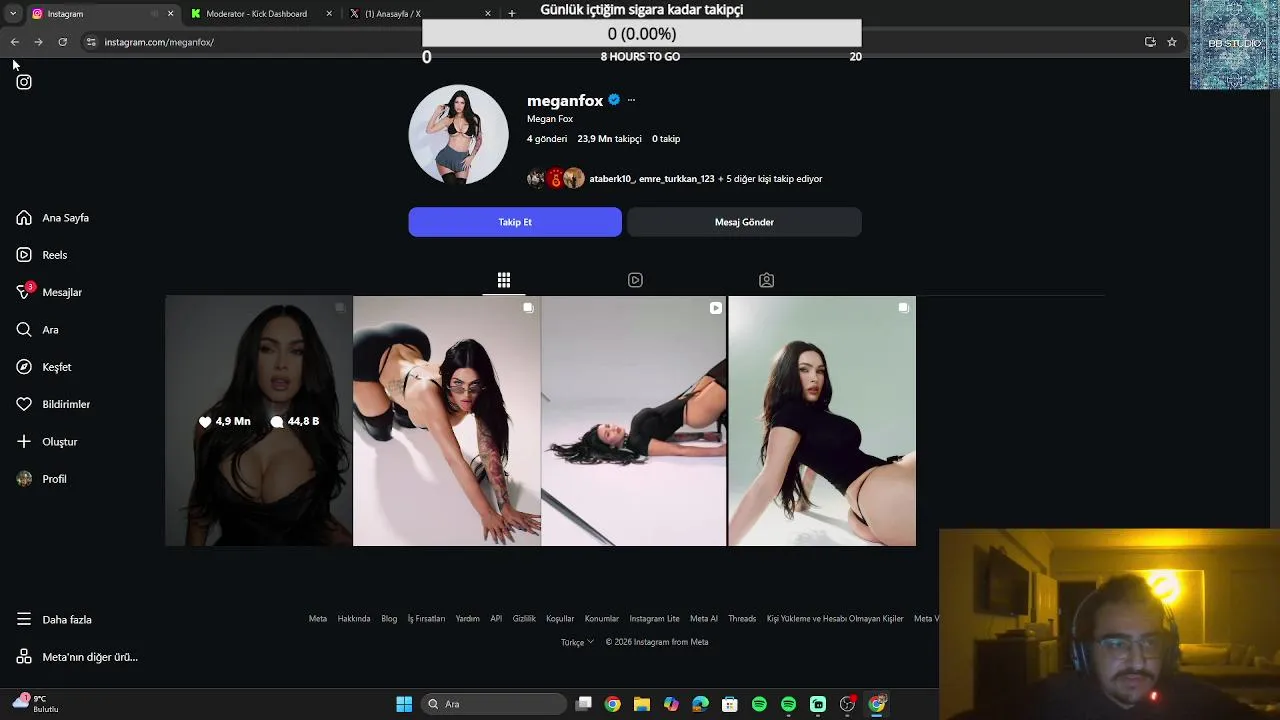The image size is (1280, 720).
Task: Open the İş Fırsatları footer link
Action: coord(426,619)
